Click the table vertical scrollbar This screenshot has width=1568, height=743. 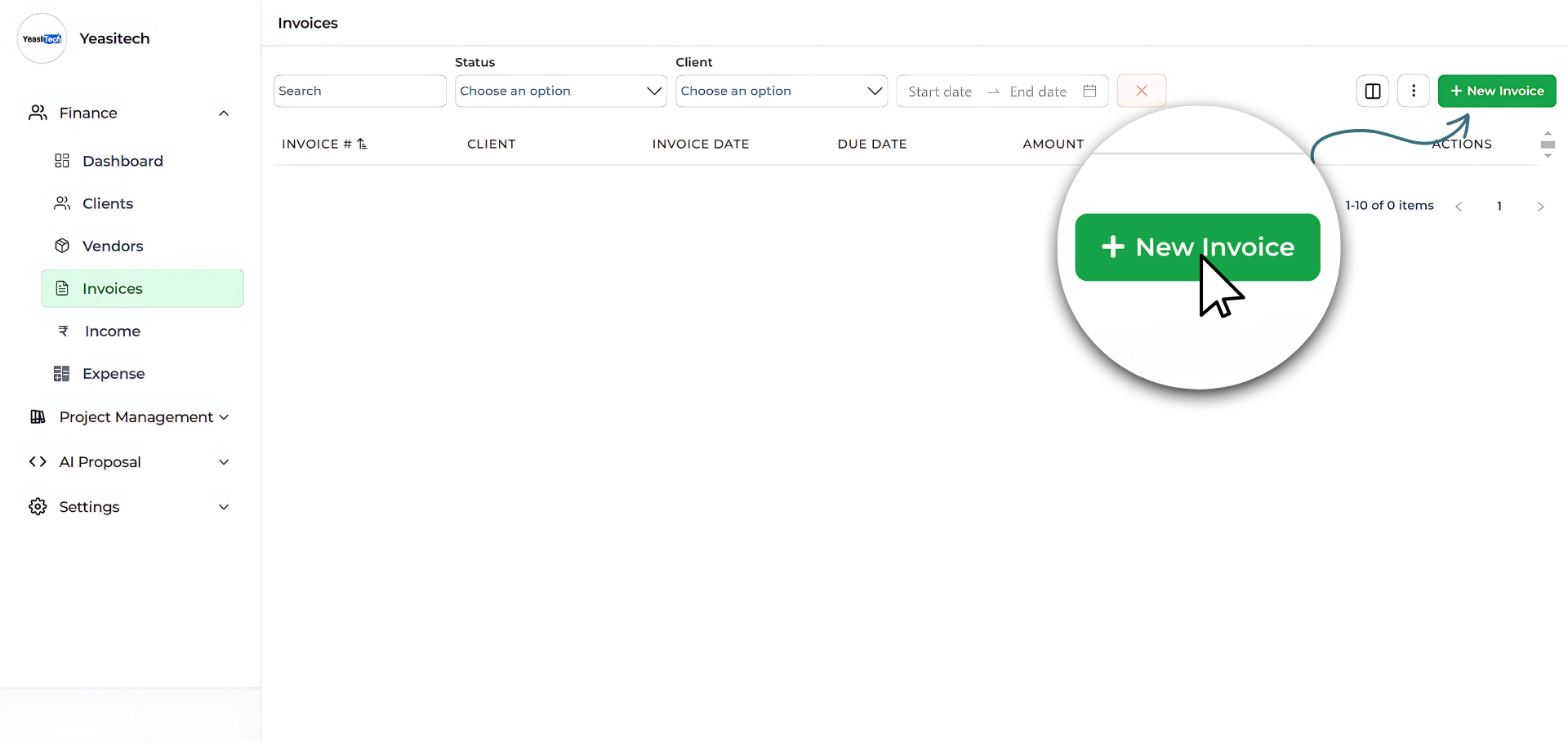[x=1548, y=145]
